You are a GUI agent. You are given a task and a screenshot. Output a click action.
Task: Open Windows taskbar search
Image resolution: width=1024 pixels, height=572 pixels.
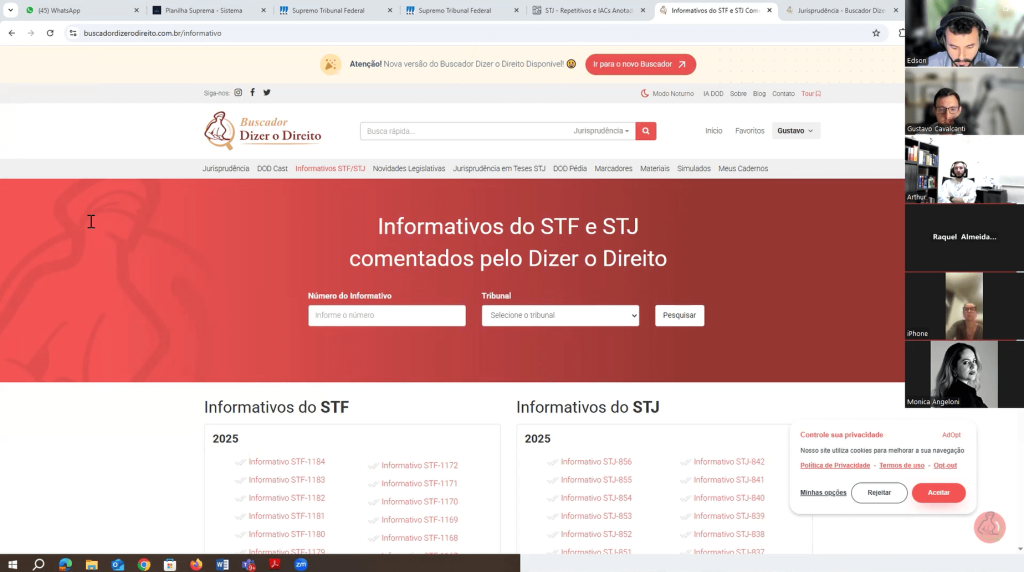(x=39, y=564)
